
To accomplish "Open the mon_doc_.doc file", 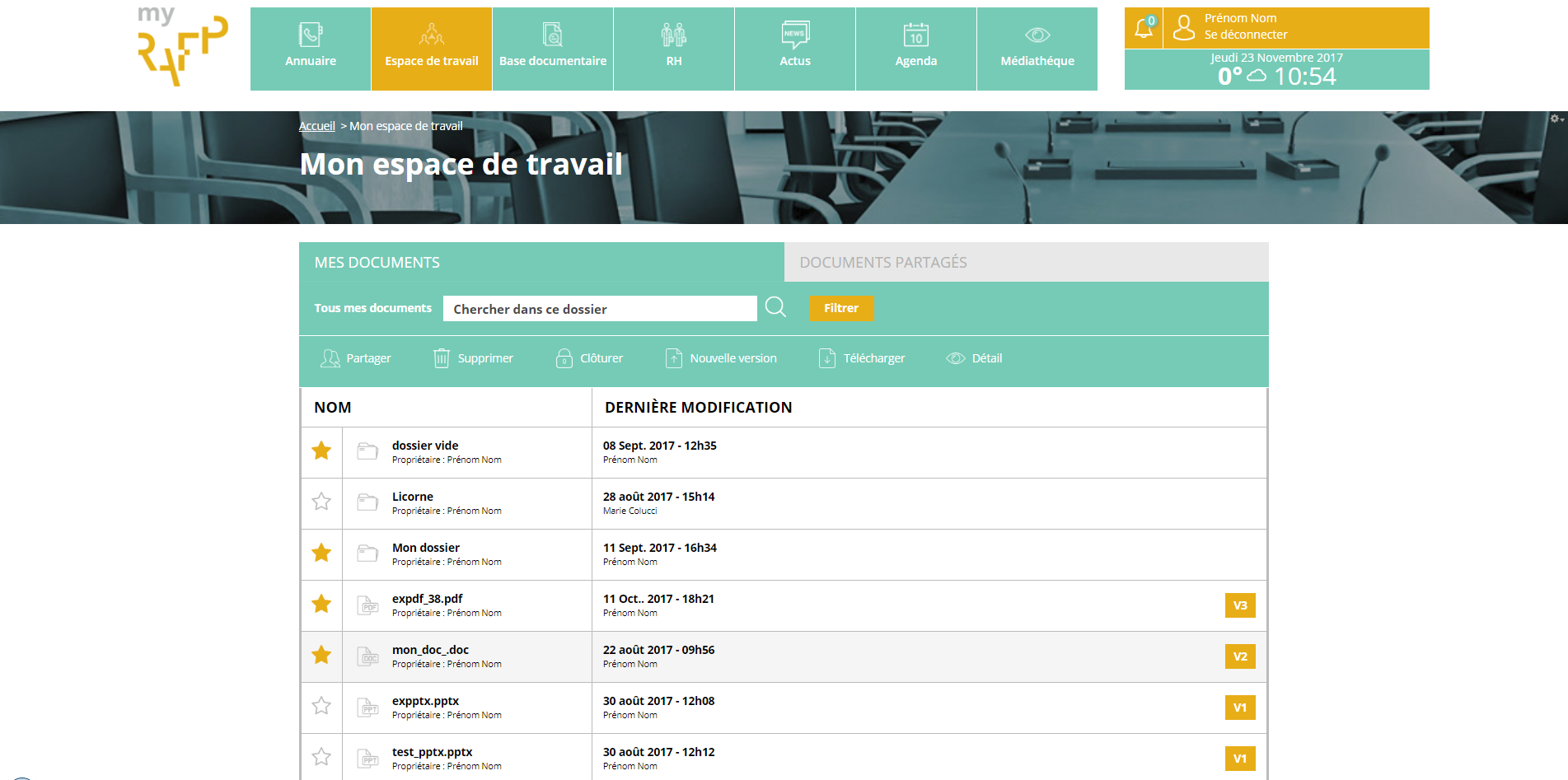I will (x=430, y=650).
